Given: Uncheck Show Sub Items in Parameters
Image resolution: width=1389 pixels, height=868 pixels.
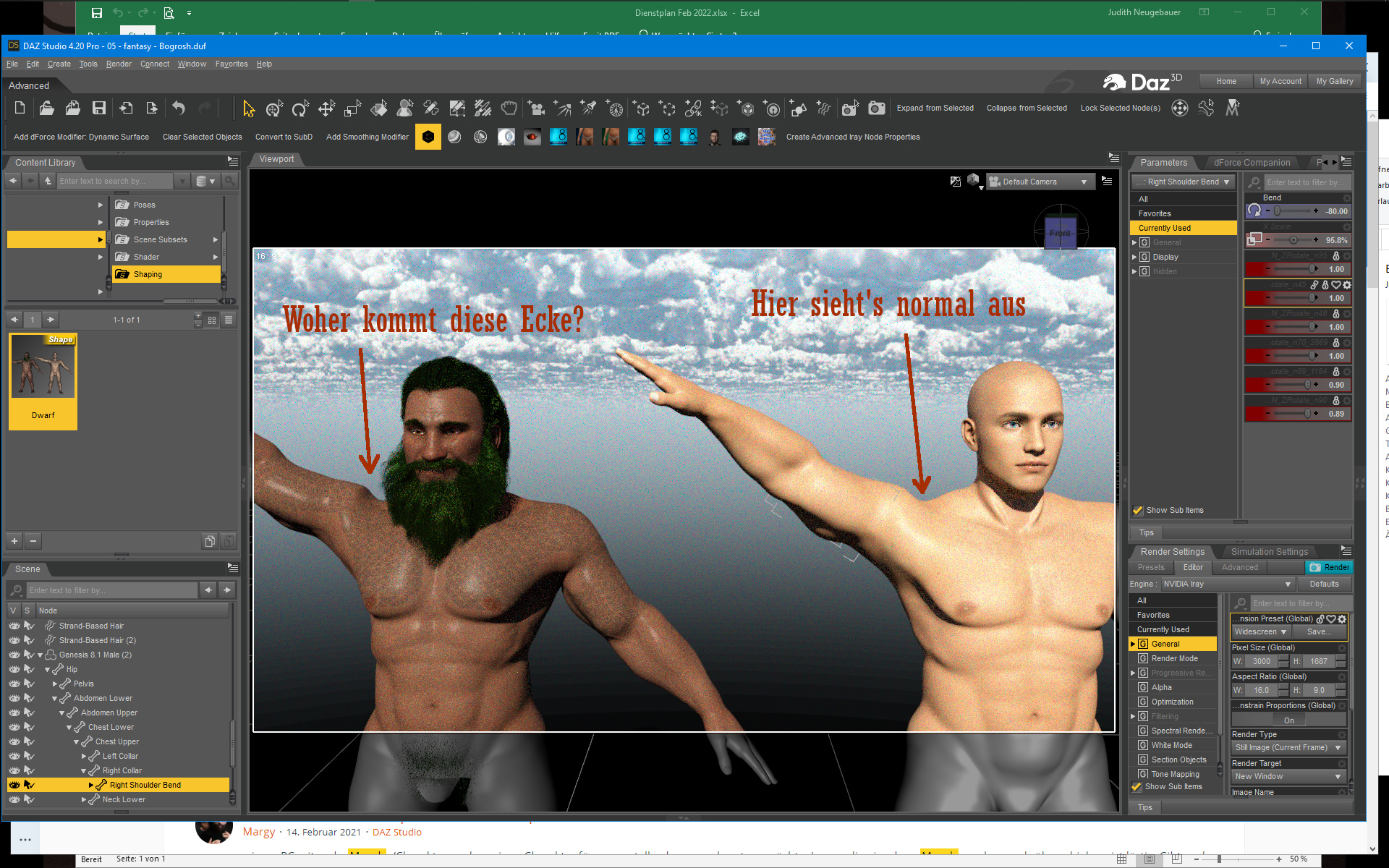Looking at the screenshot, I should (1138, 510).
